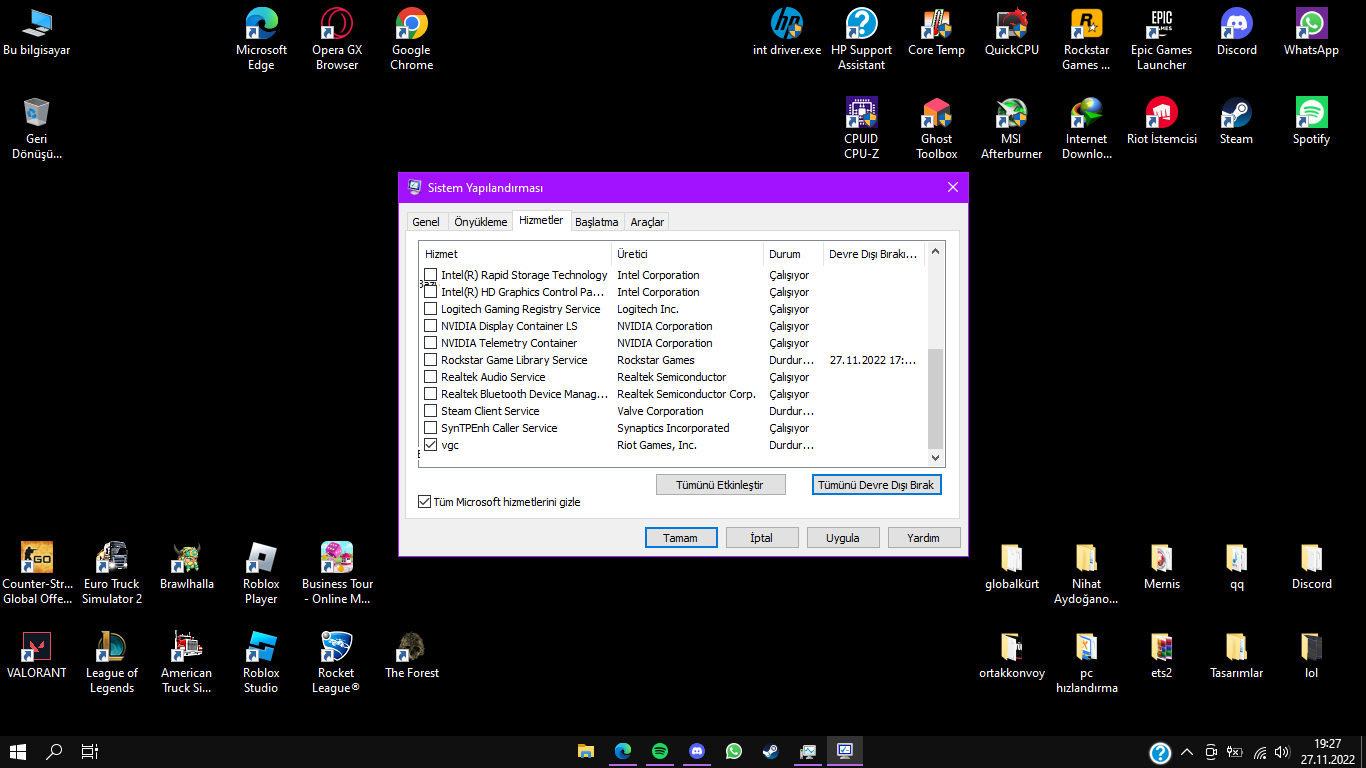Enable the NVIDIA Telemetry Container service
Screen dimensions: 1366x768
[x=431, y=343]
